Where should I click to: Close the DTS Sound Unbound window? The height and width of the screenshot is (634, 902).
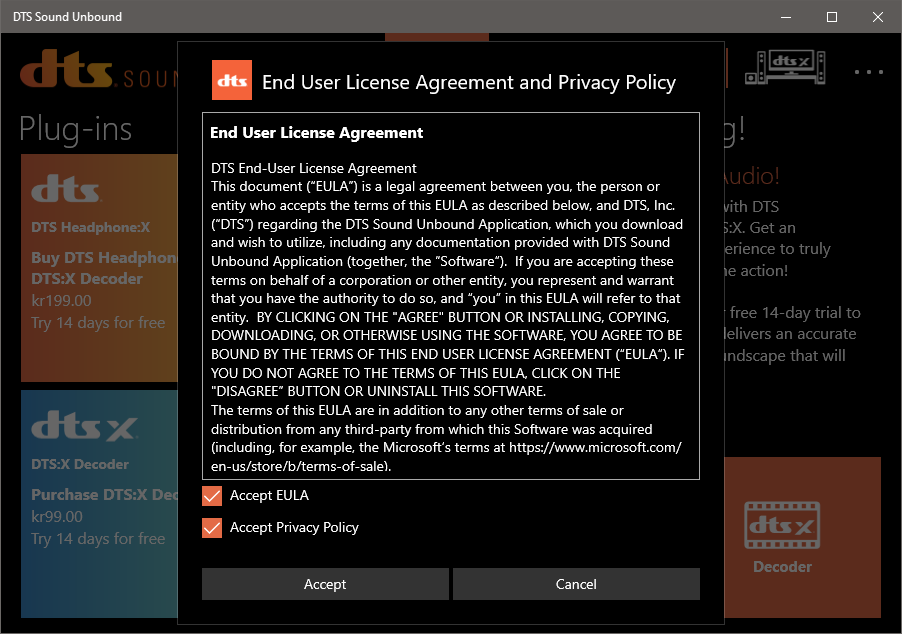878,17
